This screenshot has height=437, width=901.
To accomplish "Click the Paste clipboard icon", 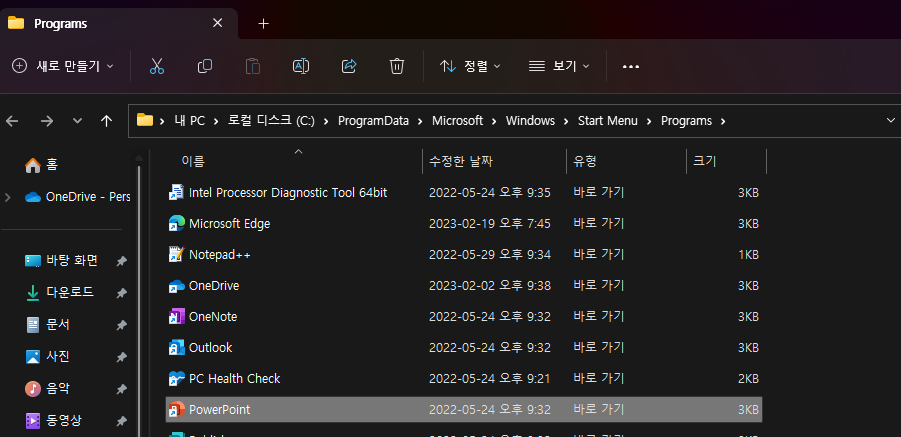I will click(253, 66).
